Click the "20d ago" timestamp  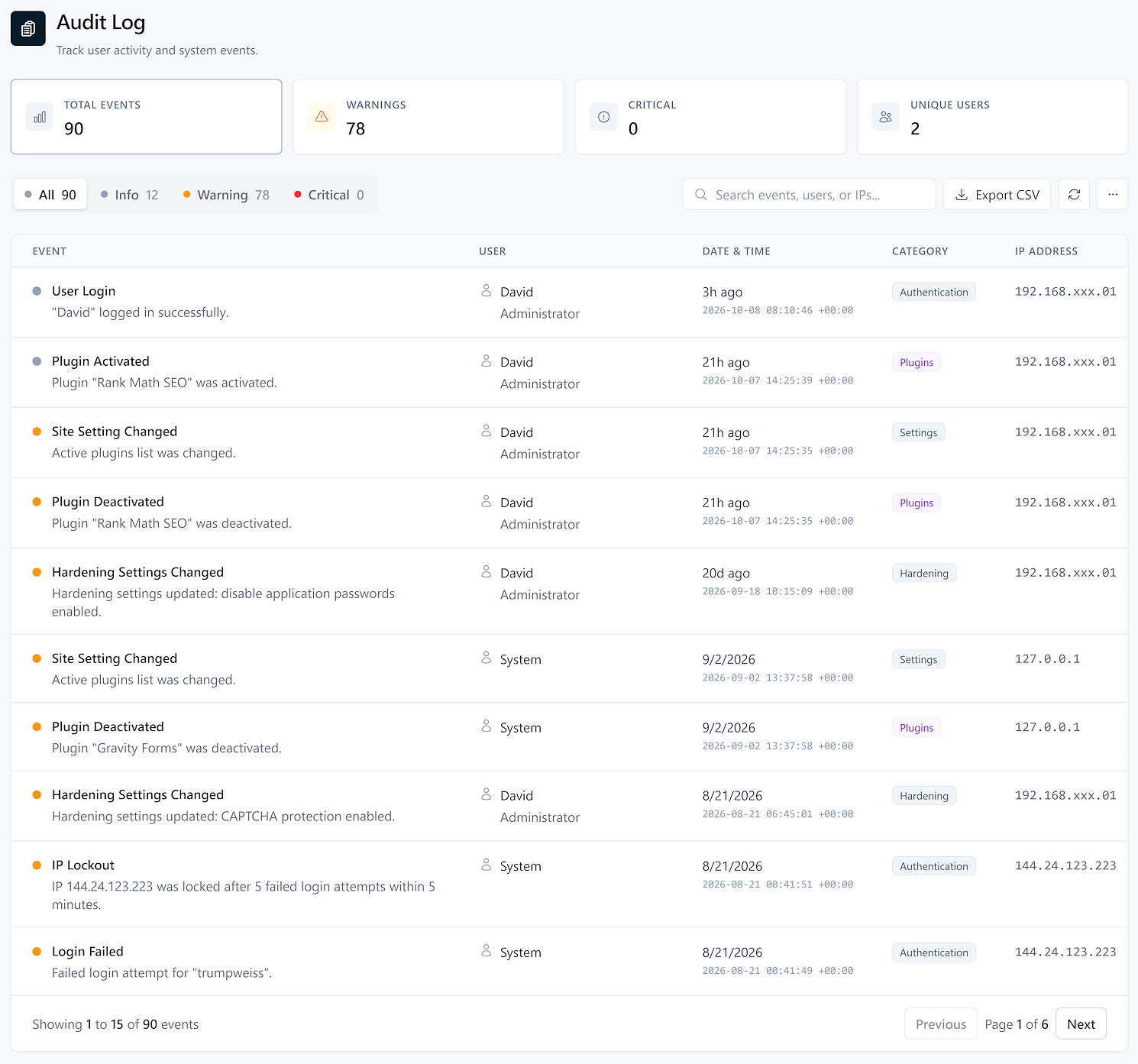pyautogui.click(x=726, y=573)
